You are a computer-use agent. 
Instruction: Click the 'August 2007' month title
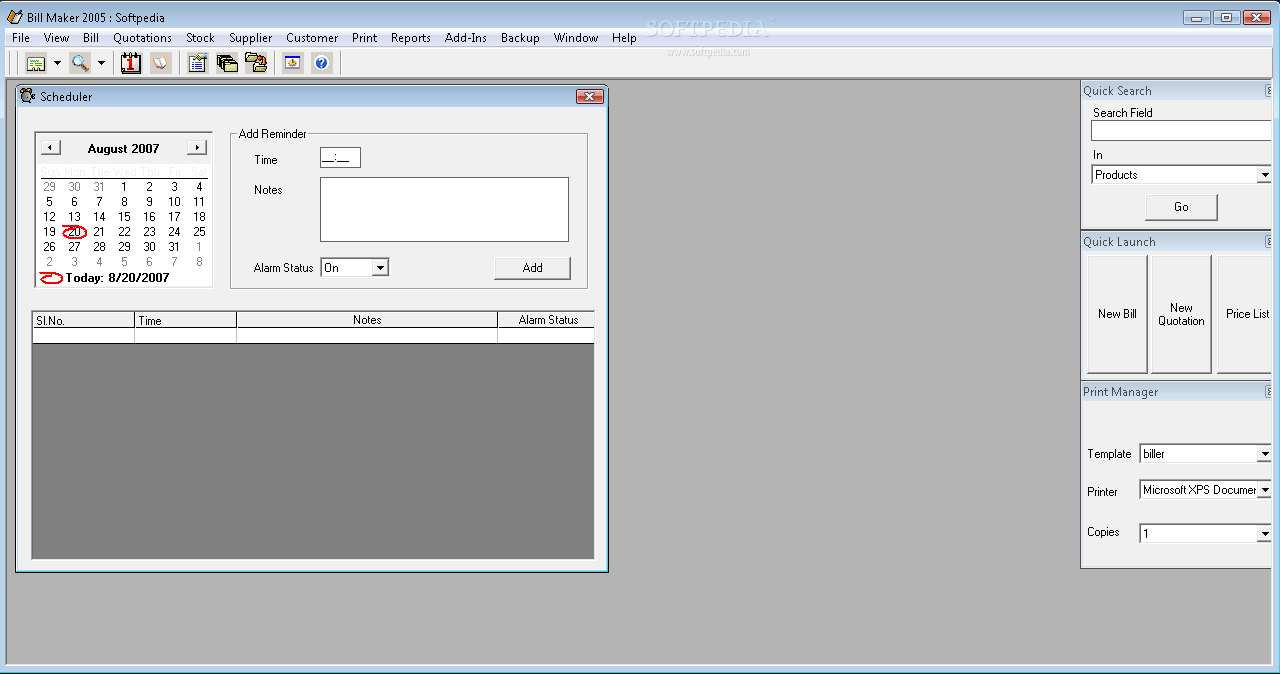(x=123, y=148)
